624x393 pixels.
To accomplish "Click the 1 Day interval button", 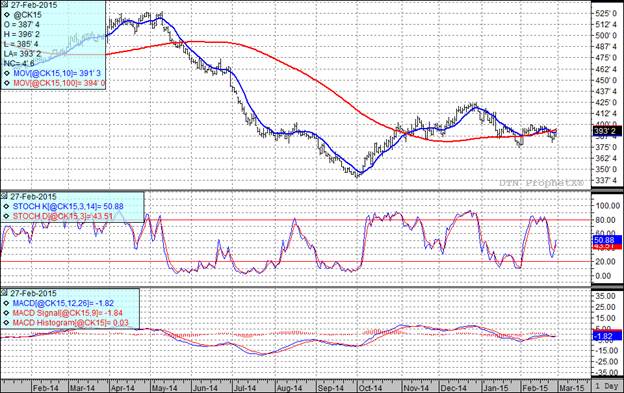I will pyautogui.click(x=607, y=386).
